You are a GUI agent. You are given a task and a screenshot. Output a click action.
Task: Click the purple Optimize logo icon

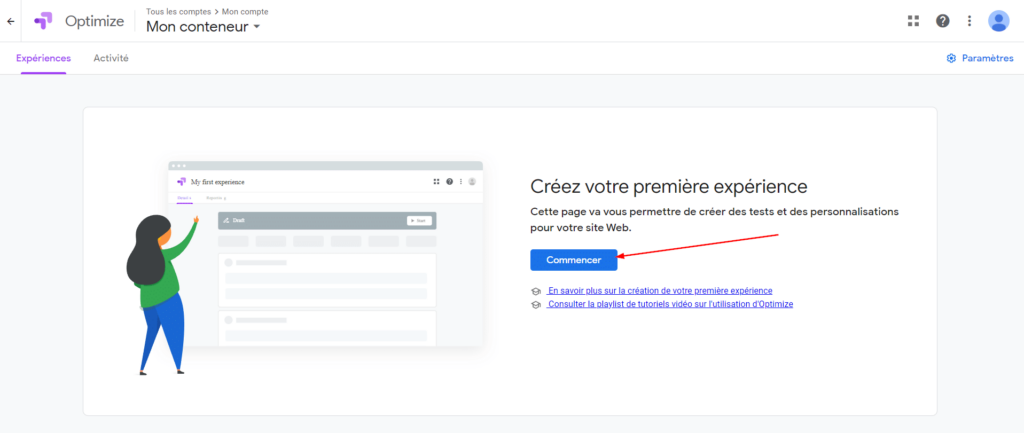43,21
